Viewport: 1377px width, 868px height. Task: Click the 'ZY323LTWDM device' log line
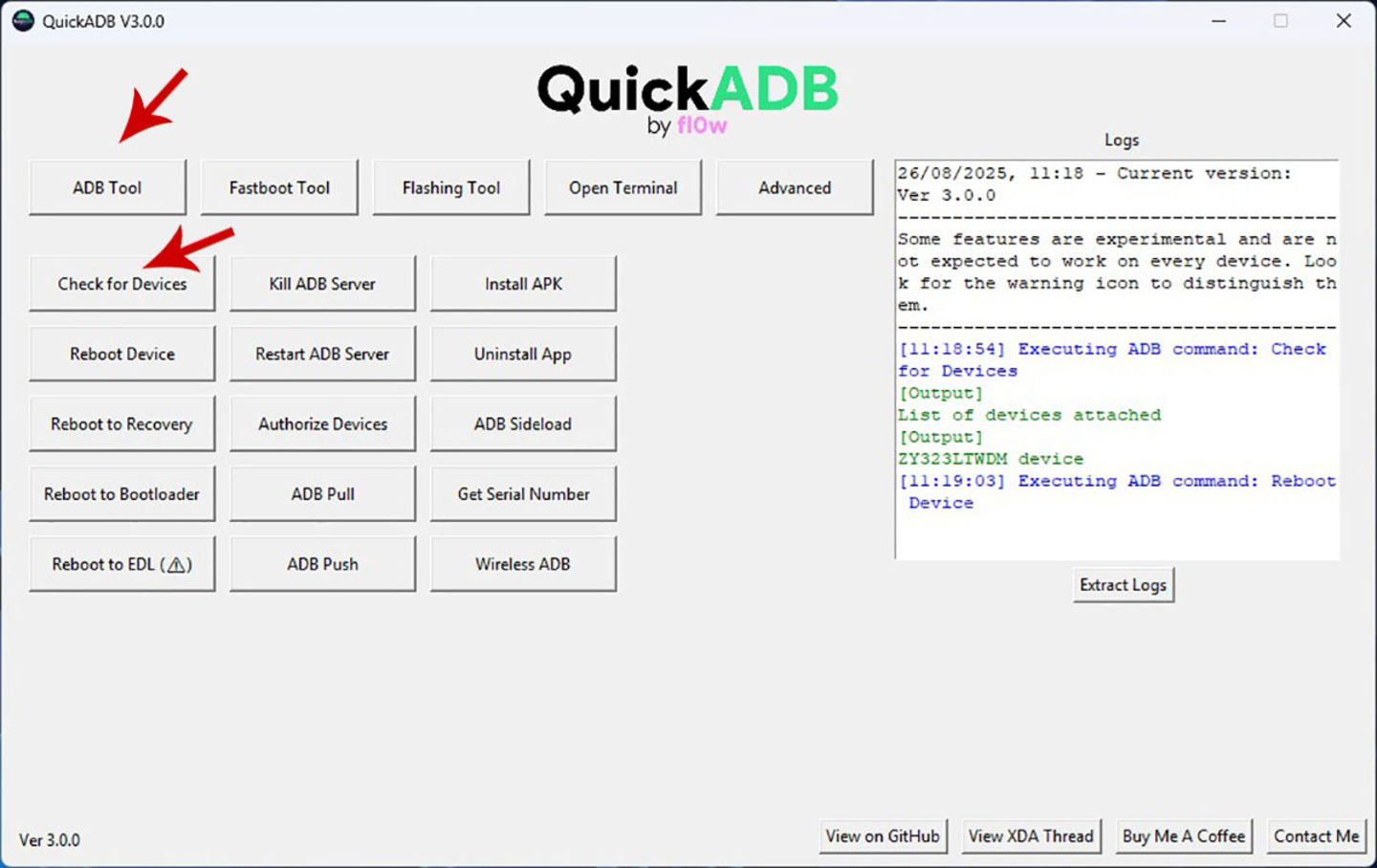pyautogui.click(x=991, y=459)
